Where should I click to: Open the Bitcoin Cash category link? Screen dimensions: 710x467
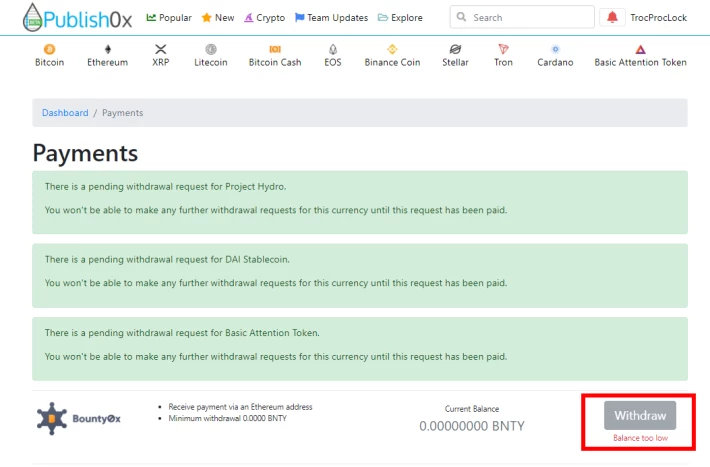(x=275, y=55)
